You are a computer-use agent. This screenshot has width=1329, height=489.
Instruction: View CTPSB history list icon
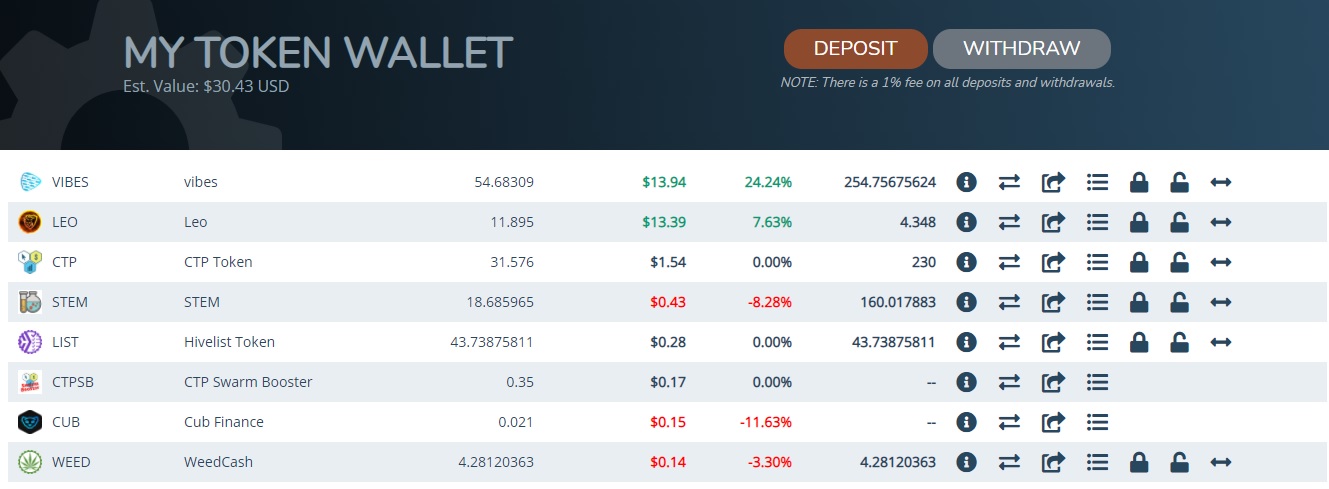[x=1098, y=382]
